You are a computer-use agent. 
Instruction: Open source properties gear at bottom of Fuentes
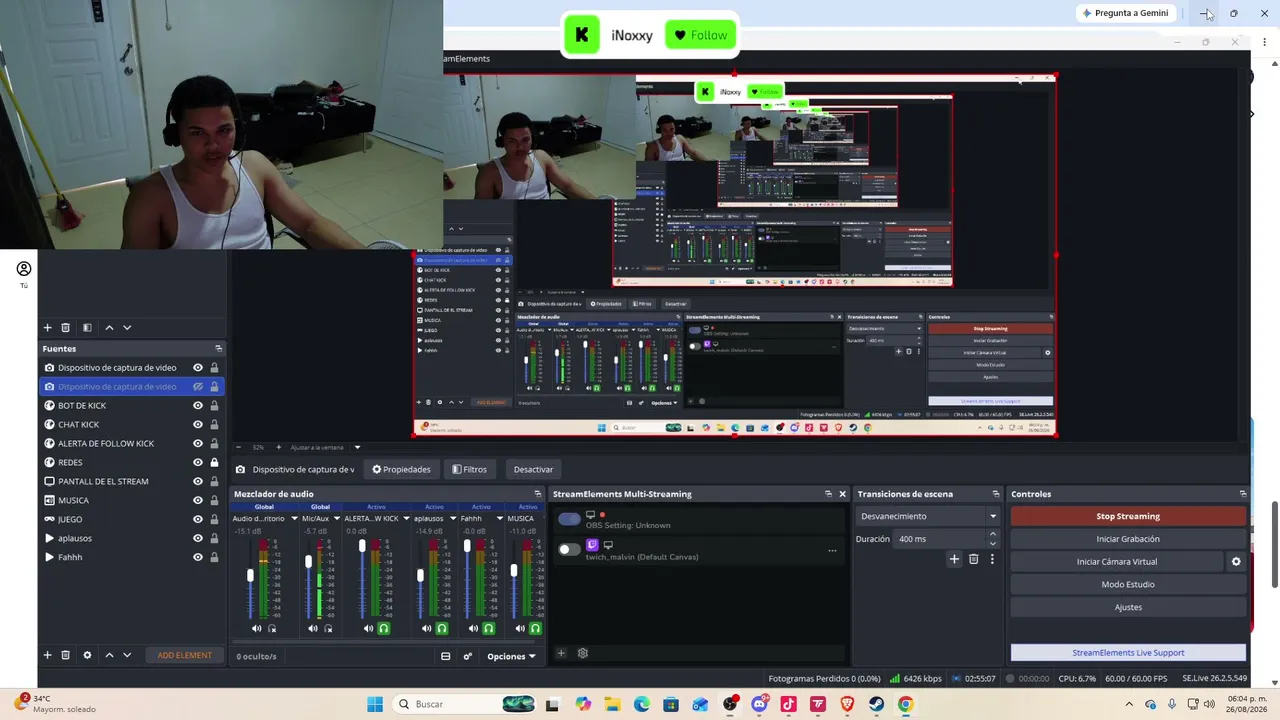[x=87, y=655]
